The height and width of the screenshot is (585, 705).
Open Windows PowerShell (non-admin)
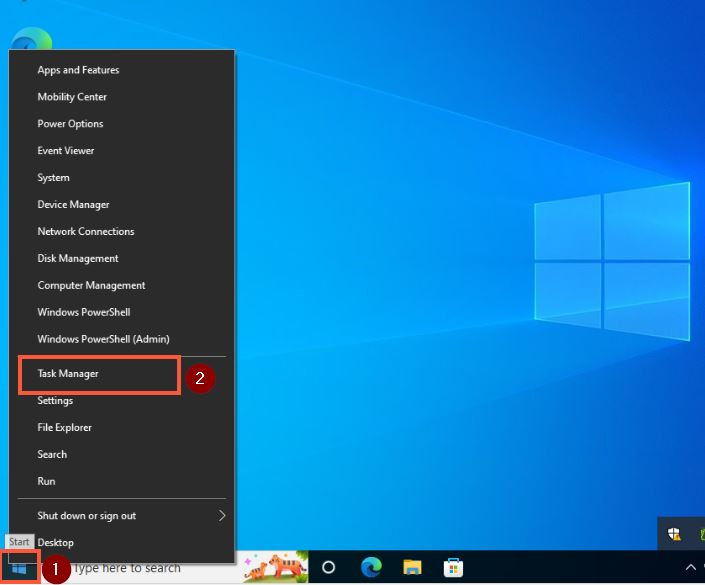[121, 313]
